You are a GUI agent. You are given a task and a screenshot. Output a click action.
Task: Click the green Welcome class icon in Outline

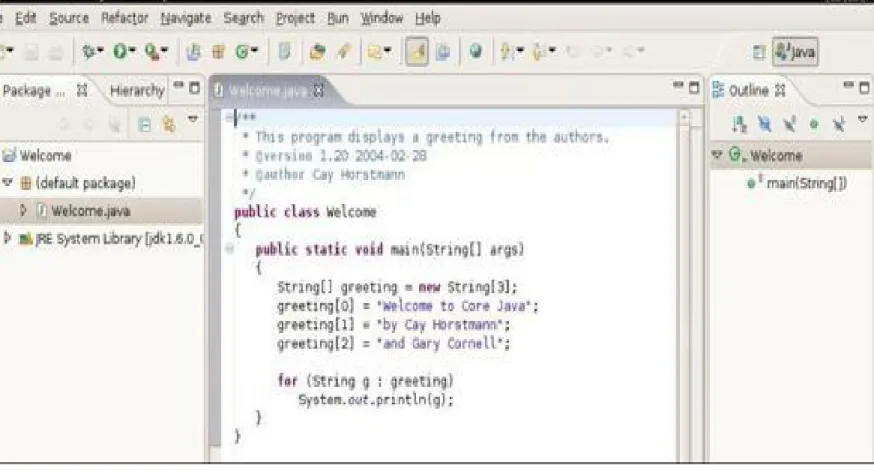click(736, 155)
